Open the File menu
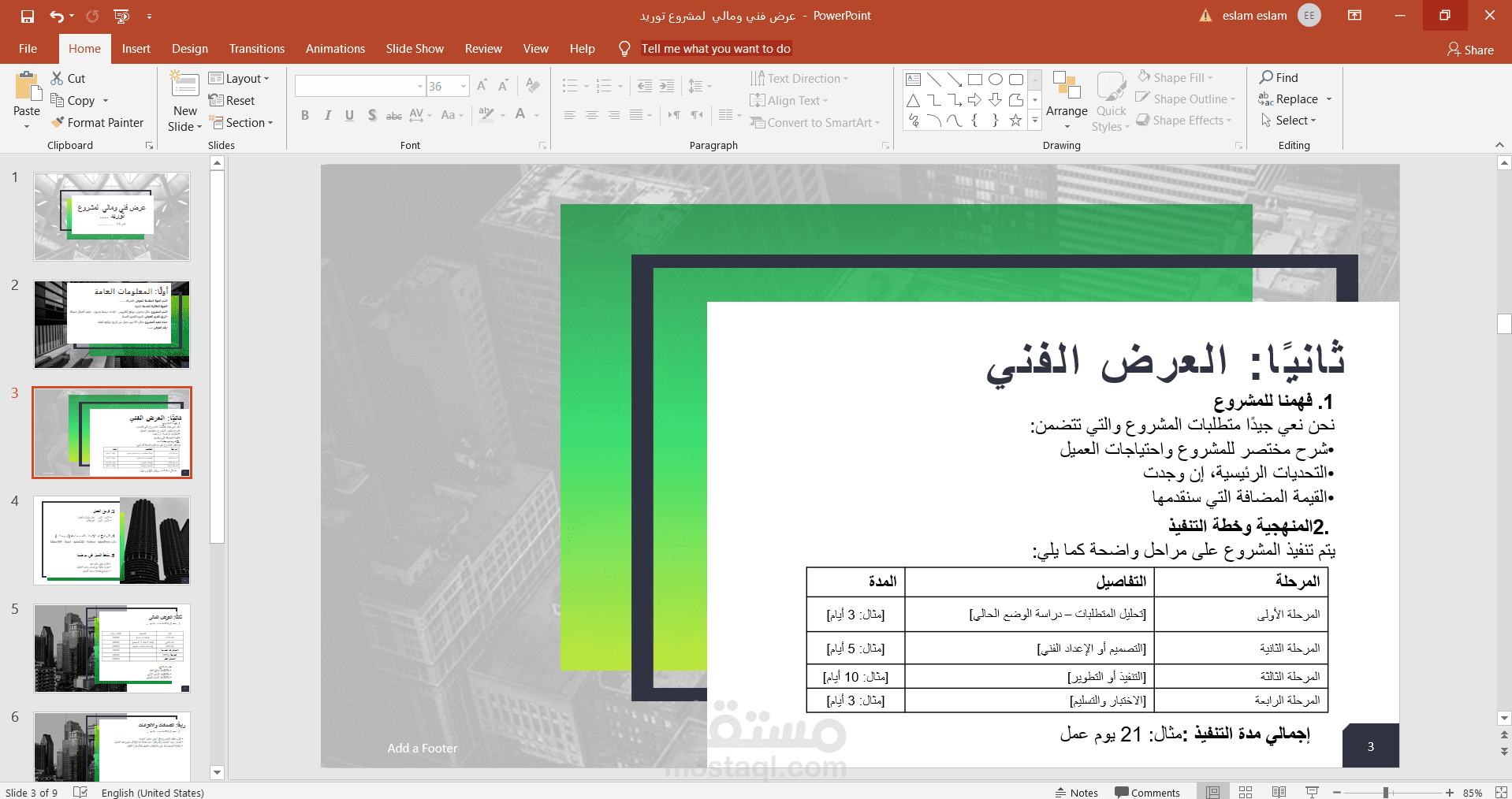This screenshot has width=1512, height=799. [x=28, y=48]
